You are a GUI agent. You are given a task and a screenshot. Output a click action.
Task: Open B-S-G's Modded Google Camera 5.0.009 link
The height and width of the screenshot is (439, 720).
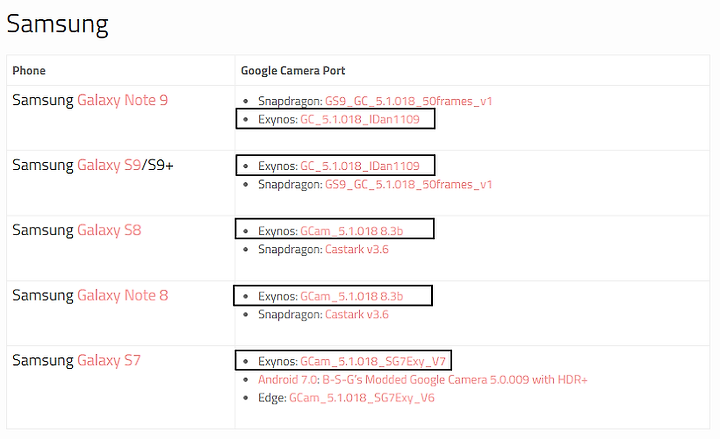pyautogui.click(x=455, y=380)
